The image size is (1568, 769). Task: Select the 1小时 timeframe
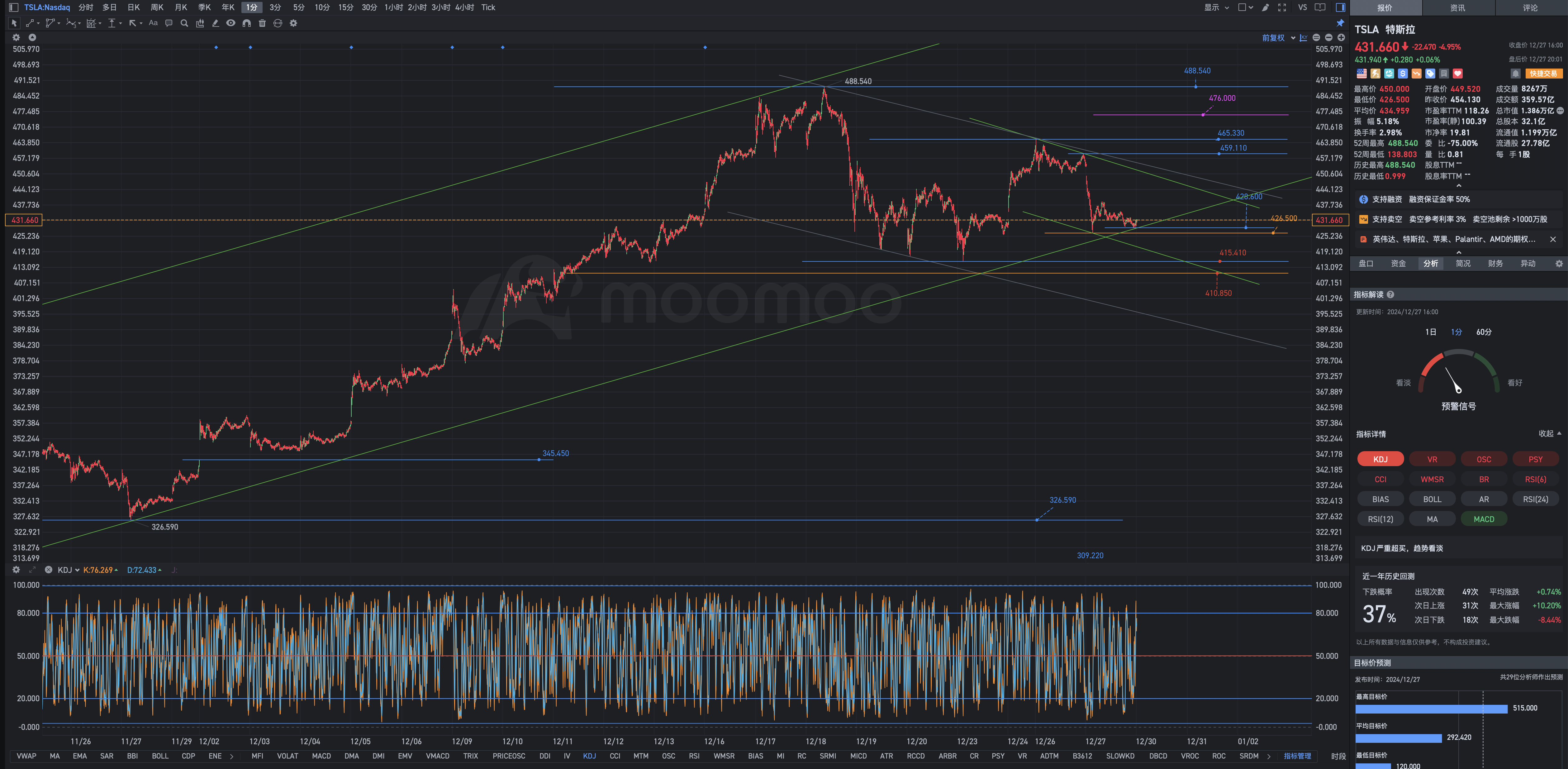pos(393,7)
